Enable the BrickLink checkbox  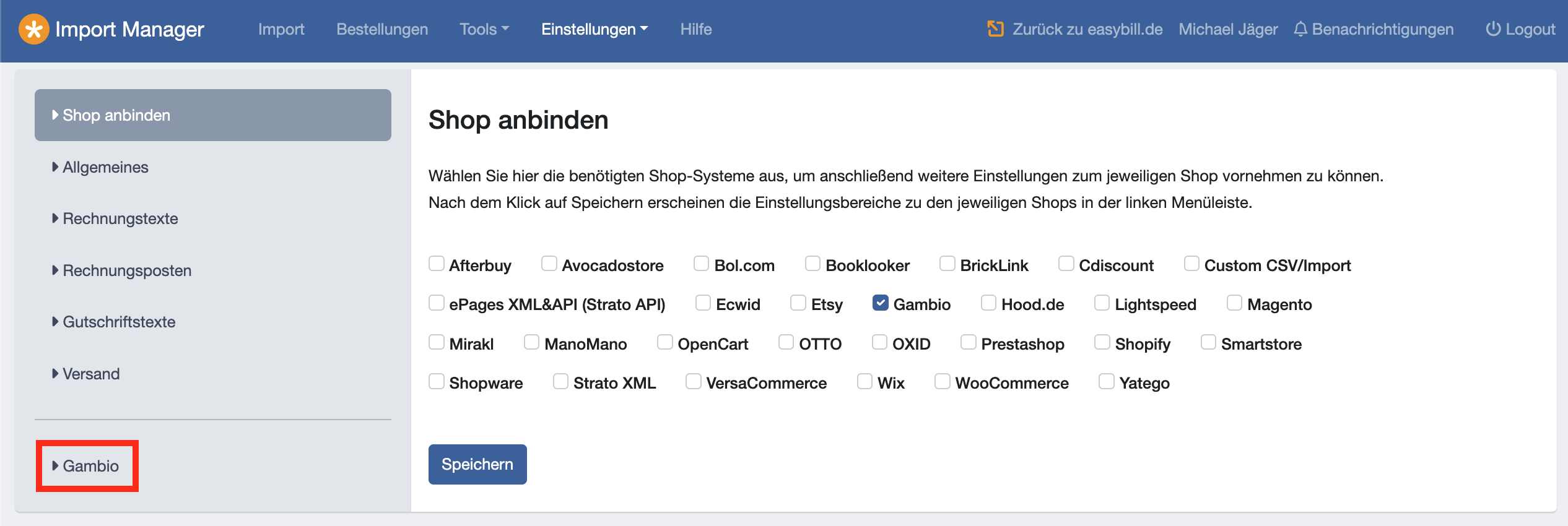pyautogui.click(x=947, y=264)
